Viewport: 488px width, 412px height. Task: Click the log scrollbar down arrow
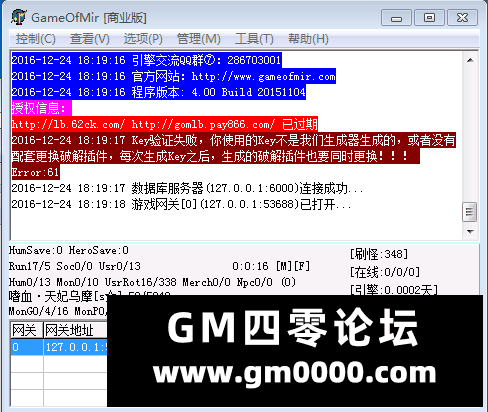point(470,231)
